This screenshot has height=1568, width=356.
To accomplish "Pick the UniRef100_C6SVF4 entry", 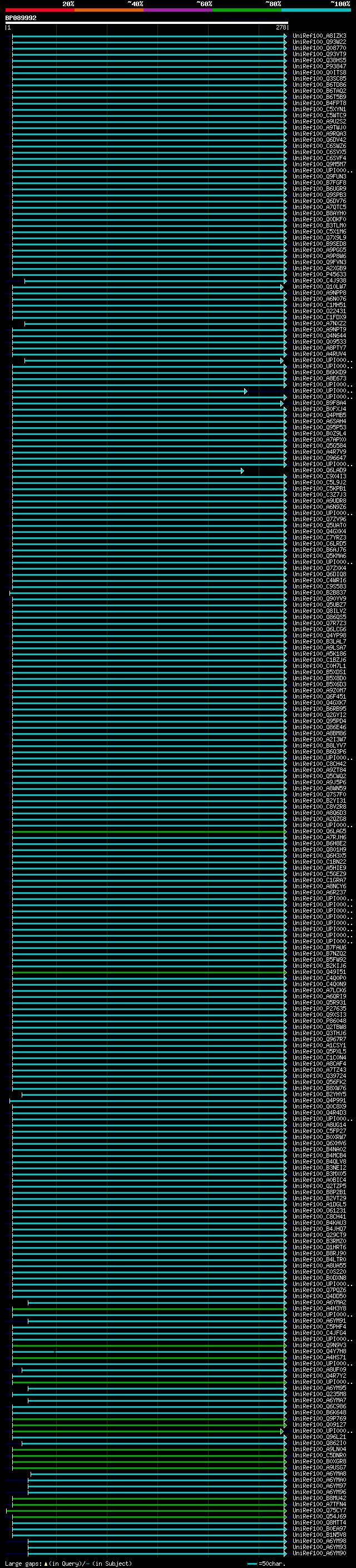I will click(x=319, y=159).
